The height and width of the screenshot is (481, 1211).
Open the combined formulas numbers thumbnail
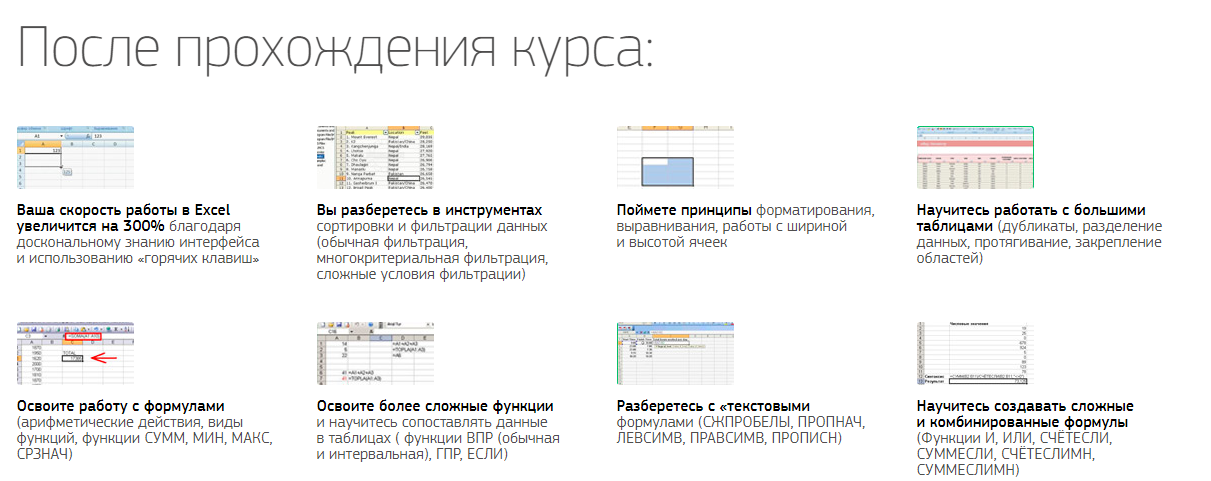pyautogui.click(x=975, y=354)
